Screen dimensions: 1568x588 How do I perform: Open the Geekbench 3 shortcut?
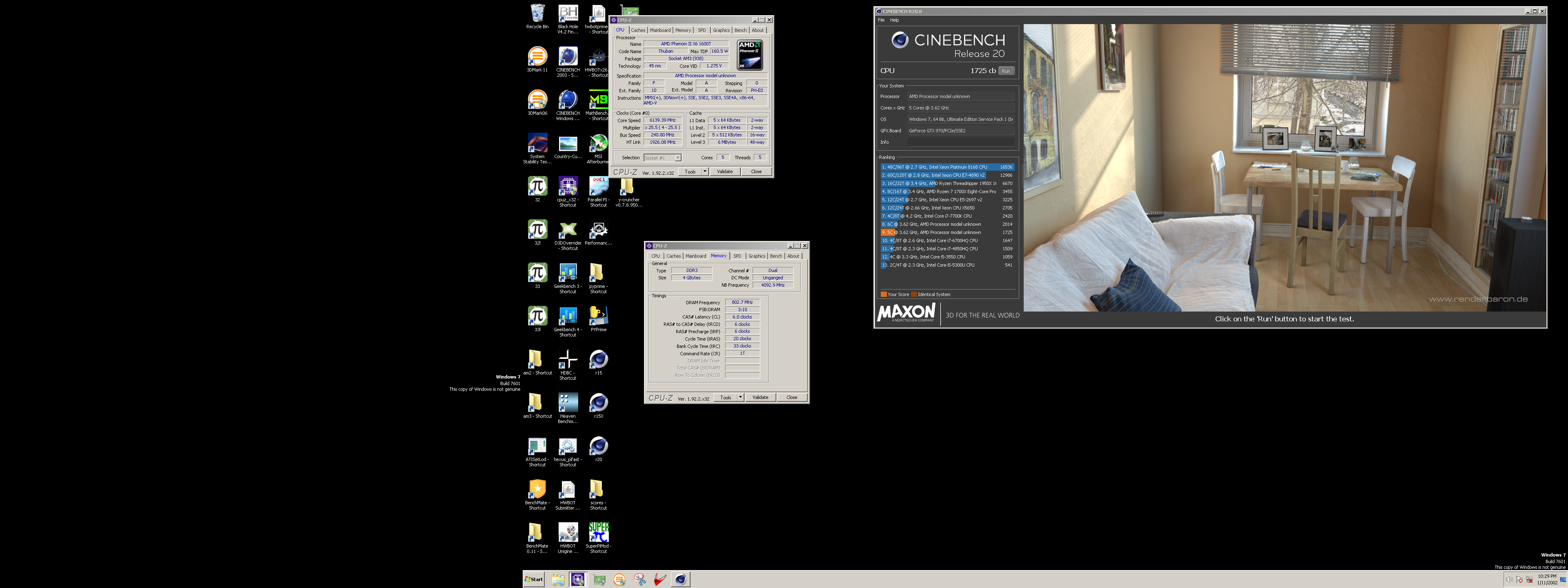(x=567, y=278)
